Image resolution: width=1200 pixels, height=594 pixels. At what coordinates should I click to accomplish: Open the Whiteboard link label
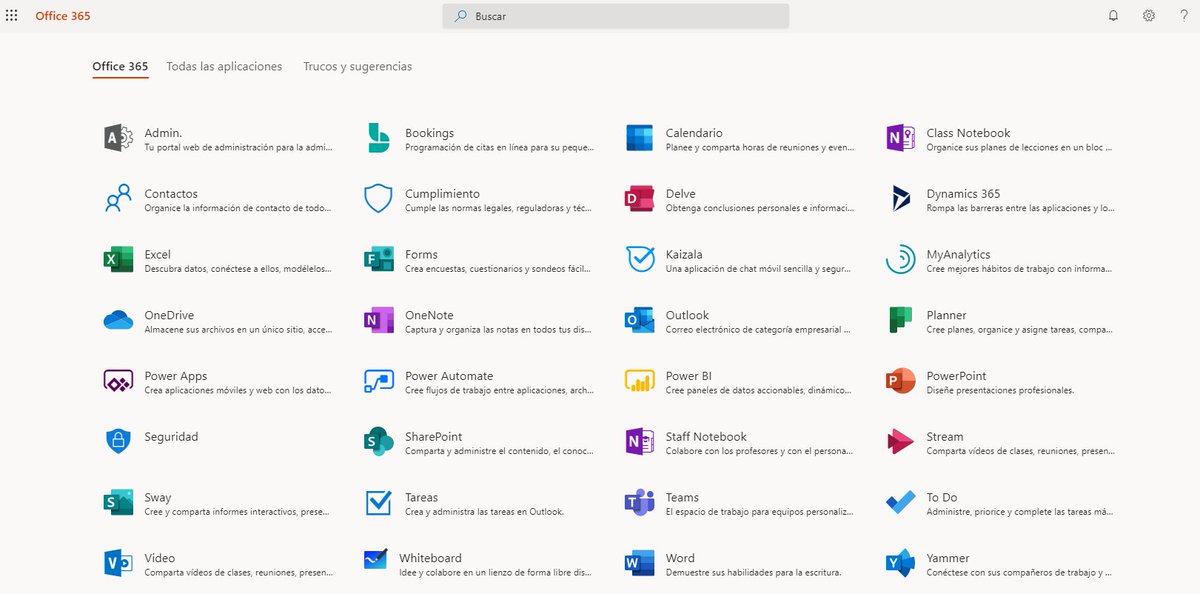(x=430, y=558)
